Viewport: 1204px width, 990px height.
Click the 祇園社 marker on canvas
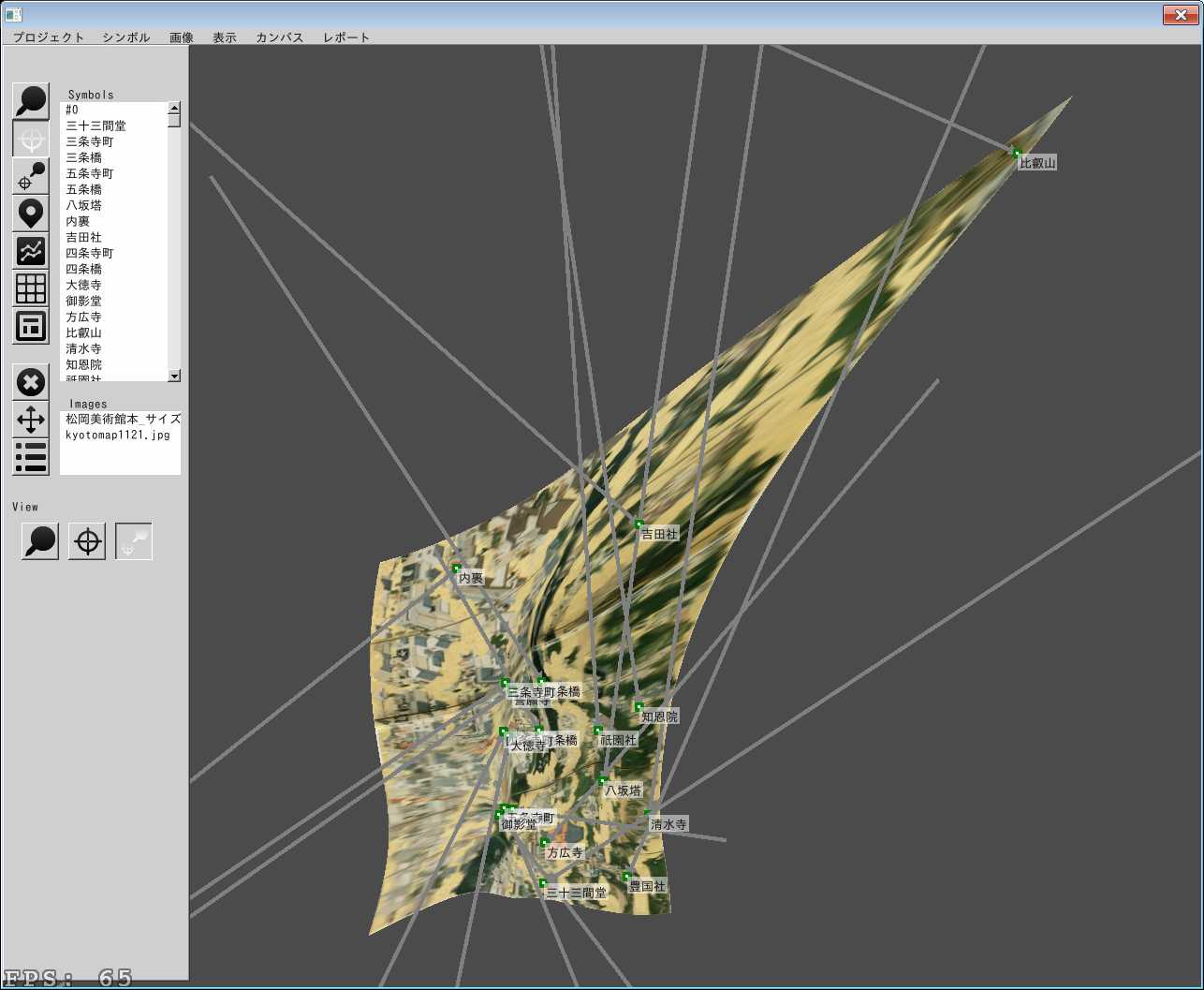coord(598,730)
